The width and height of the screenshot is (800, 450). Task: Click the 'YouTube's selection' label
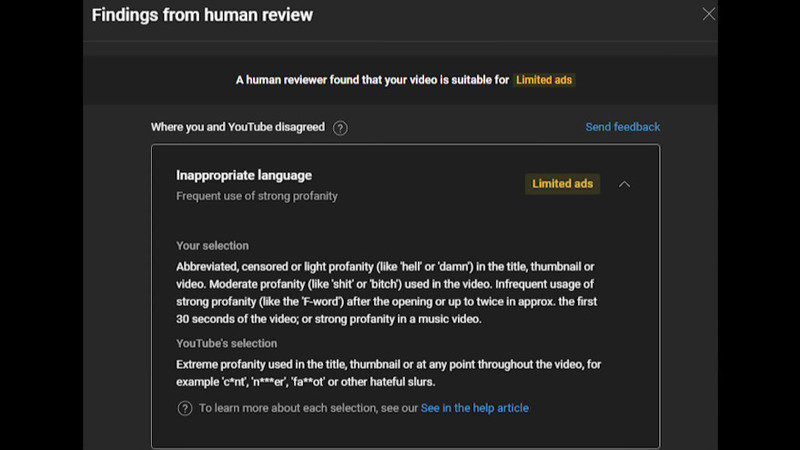click(x=224, y=344)
